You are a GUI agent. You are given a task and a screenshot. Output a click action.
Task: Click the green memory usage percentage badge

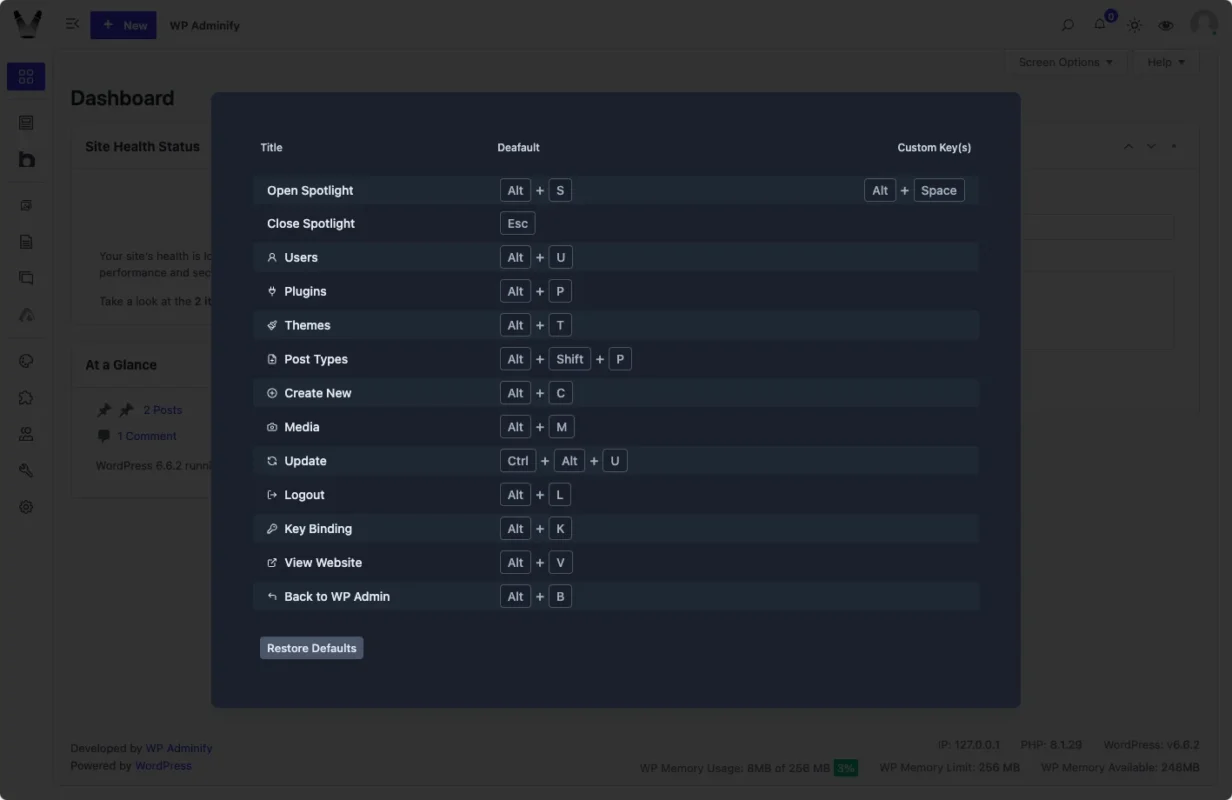pyautogui.click(x=846, y=767)
